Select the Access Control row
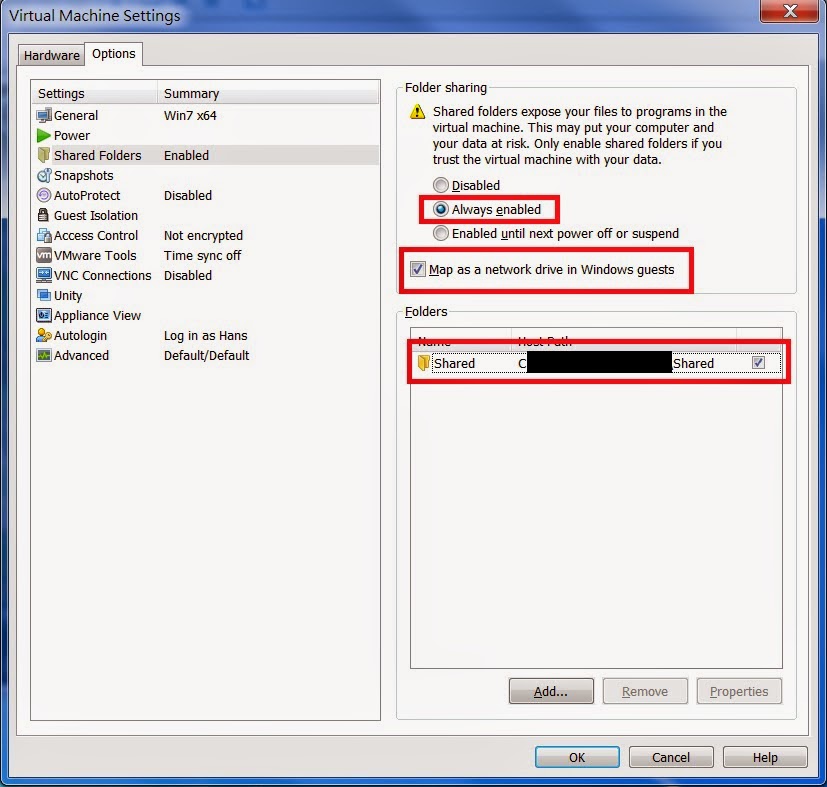This screenshot has height=787, width=827. (205, 235)
